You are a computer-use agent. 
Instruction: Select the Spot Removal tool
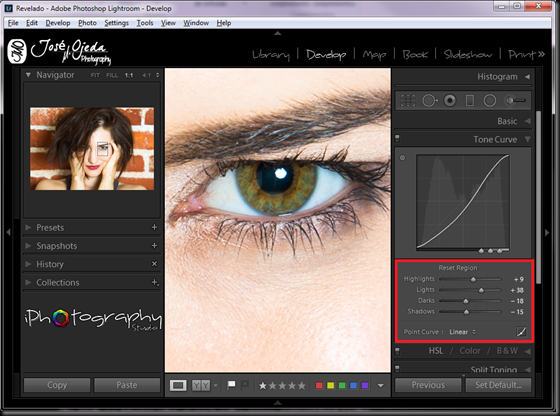coord(430,101)
